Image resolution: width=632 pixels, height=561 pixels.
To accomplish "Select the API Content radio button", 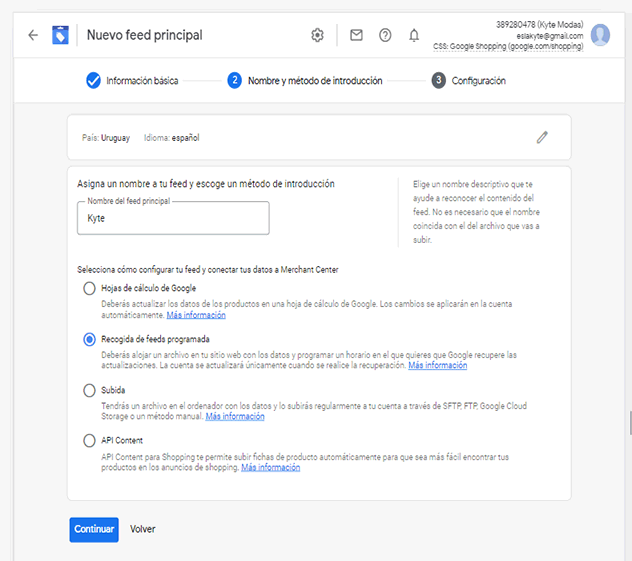I will 89,440.
